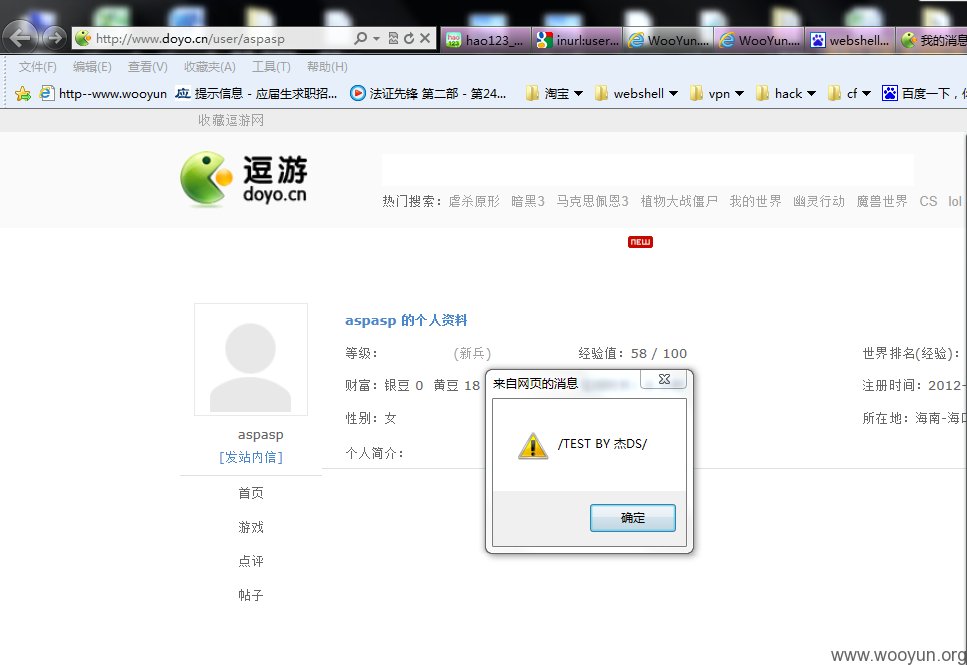
Task: Open the 收藏夹(A) menu
Action: pyautogui.click(x=210, y=67)
